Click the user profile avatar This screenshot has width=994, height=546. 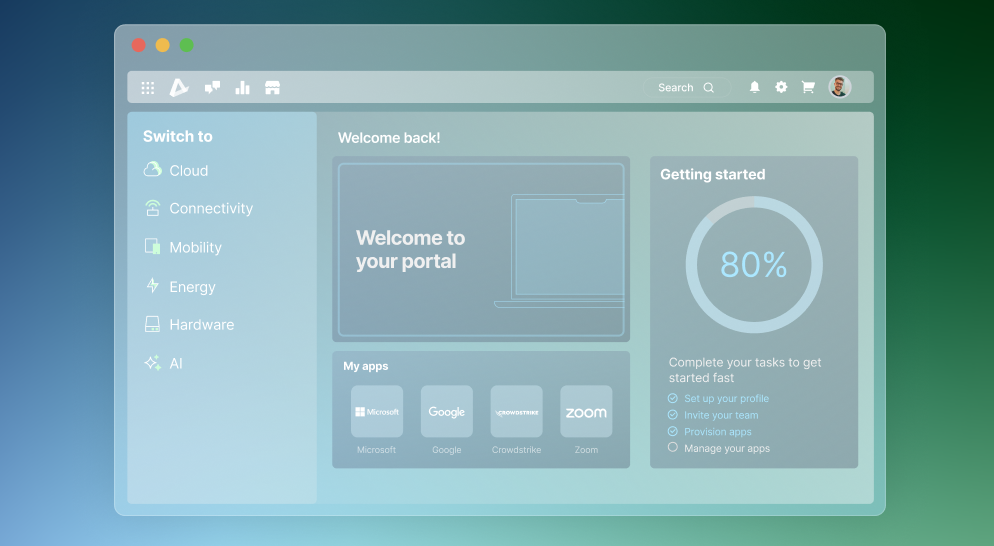tap(839, 87)
